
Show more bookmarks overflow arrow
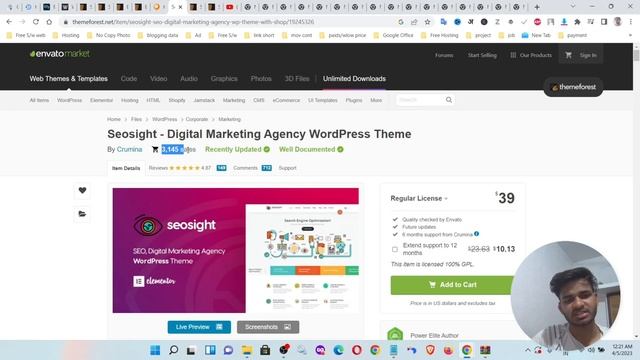(x=630, y=36)
